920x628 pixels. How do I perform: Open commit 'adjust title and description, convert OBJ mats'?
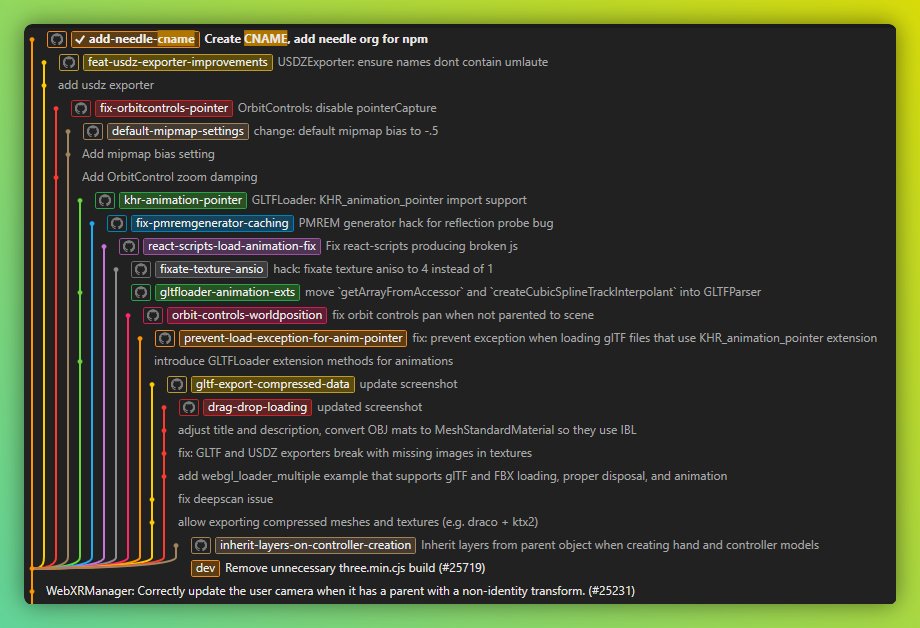click(407, 430)
